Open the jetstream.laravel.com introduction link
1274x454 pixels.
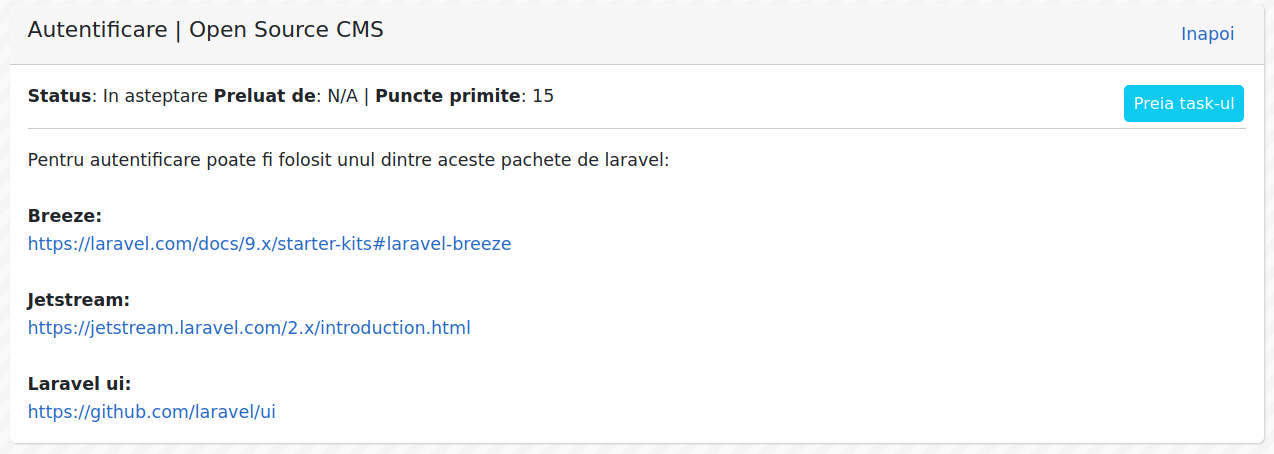[249, 327]
